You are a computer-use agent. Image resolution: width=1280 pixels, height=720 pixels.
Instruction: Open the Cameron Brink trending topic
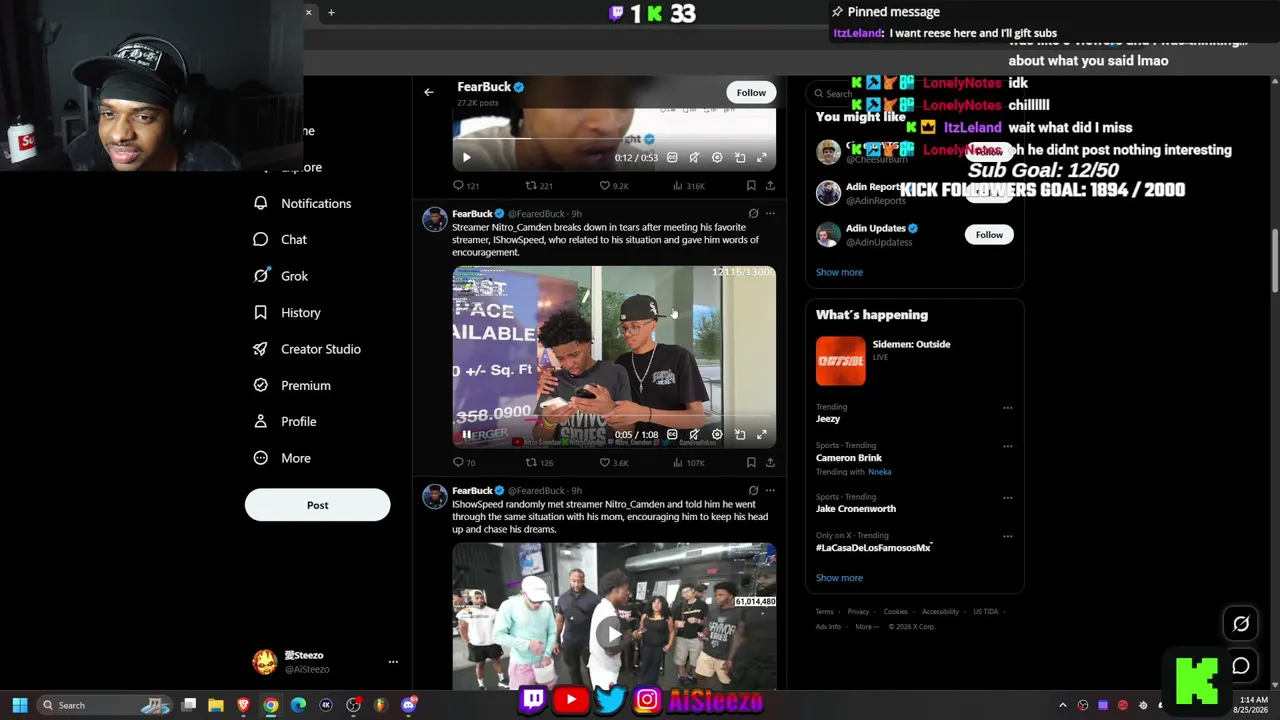click(849, 458)
